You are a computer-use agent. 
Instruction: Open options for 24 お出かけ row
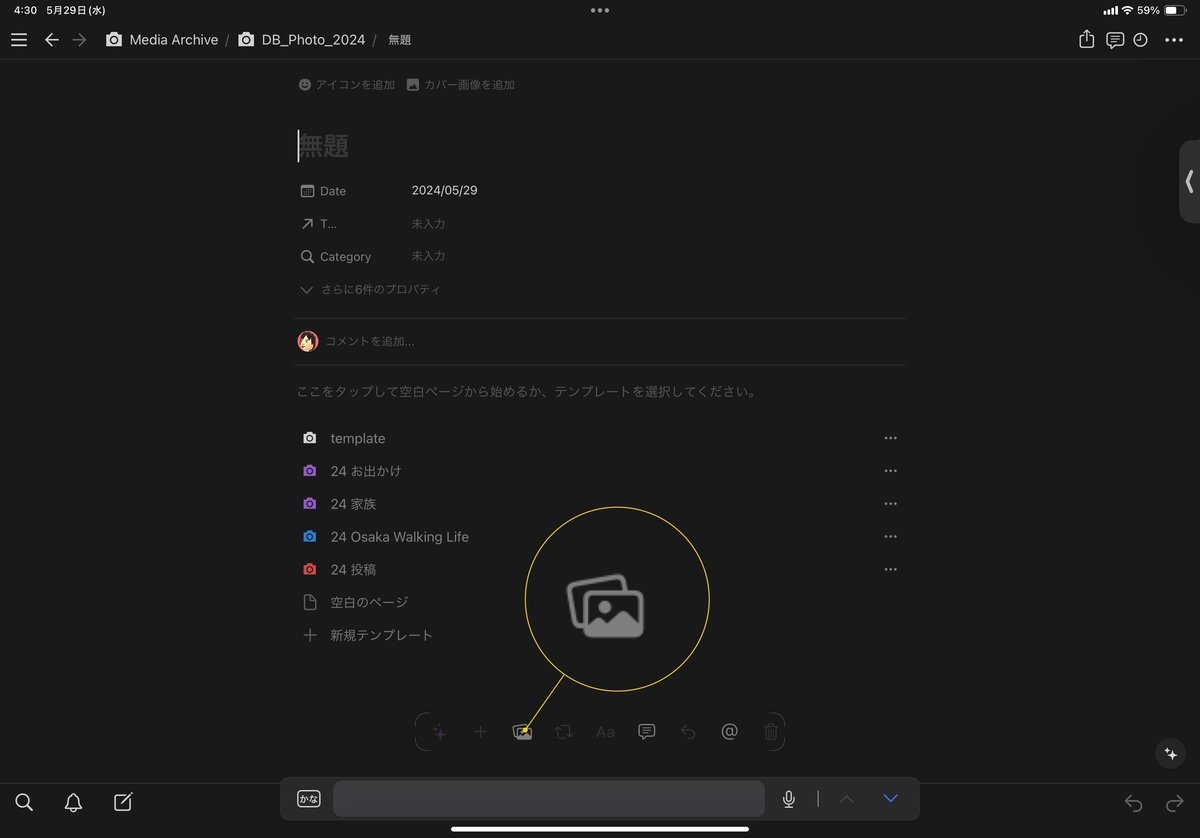[x=890, y=471]
